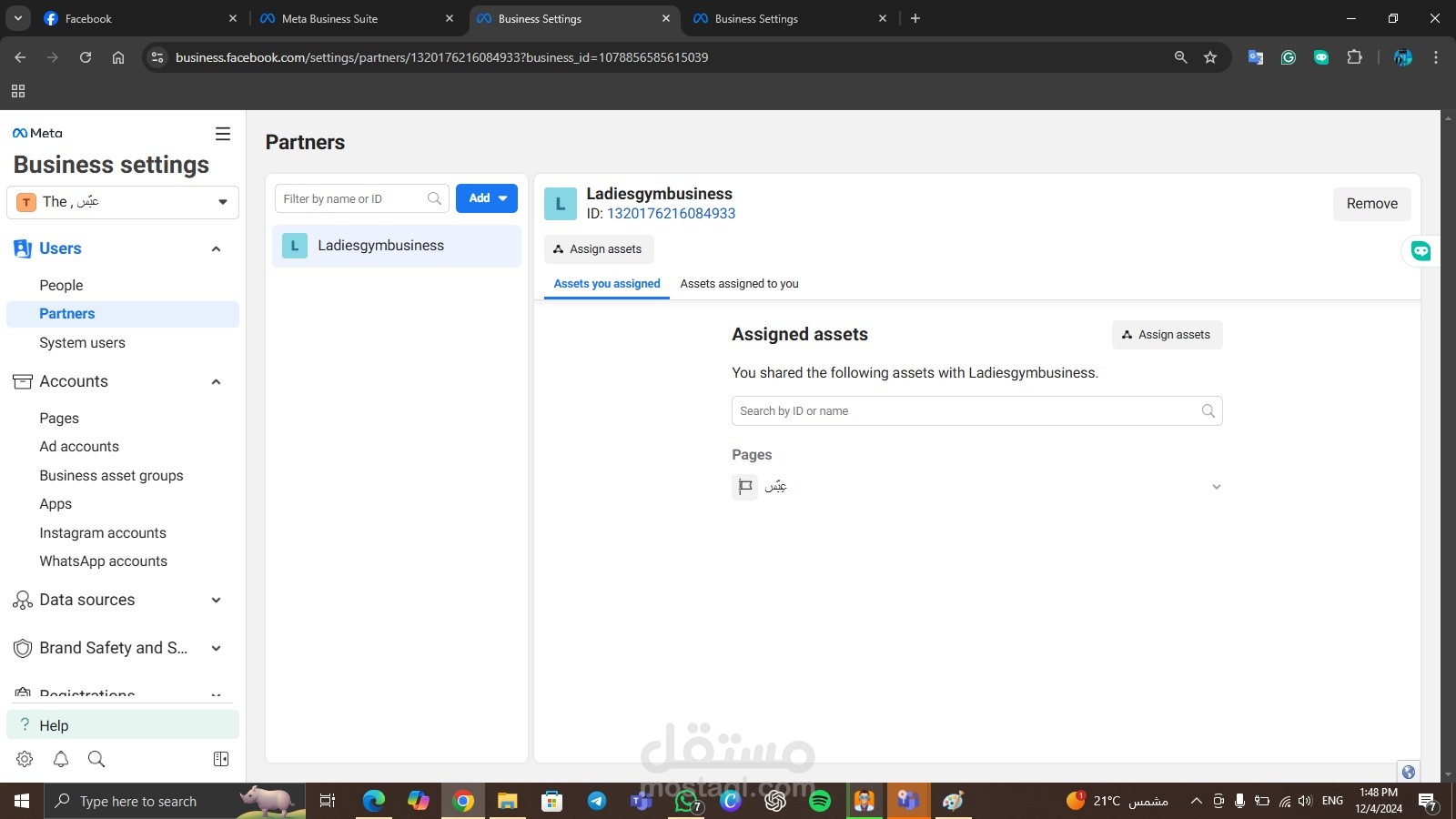
Task: Open the settings gear at sidebar bottom
Action: pos(25,759)
